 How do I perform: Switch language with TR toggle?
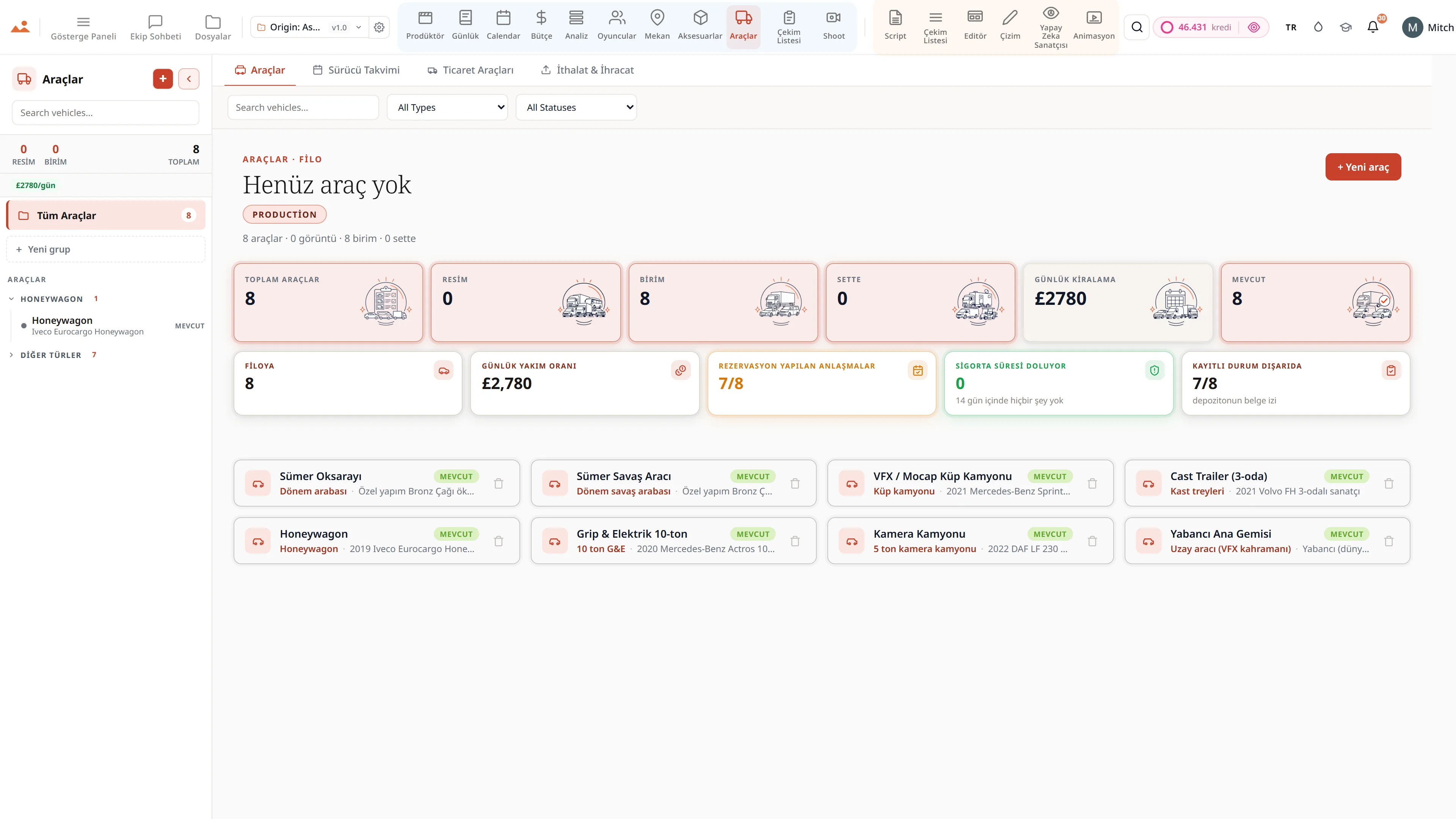click(x=1291, y=27)
